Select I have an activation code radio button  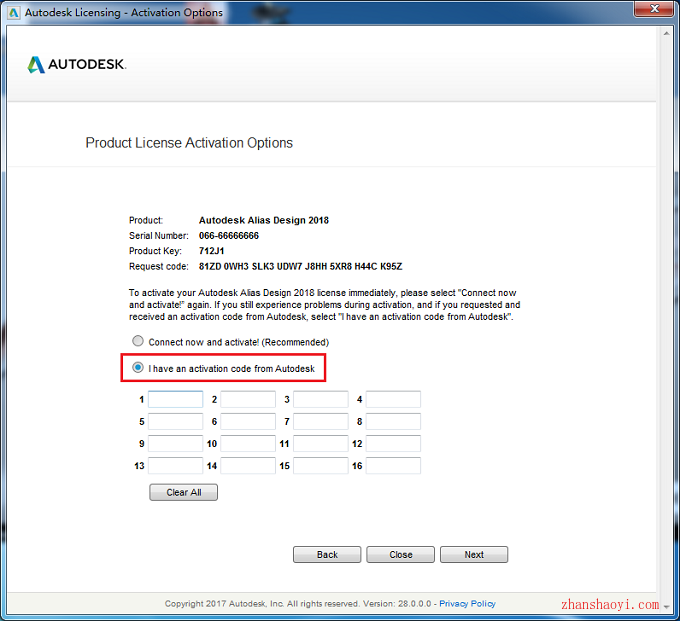pos(138,368)
